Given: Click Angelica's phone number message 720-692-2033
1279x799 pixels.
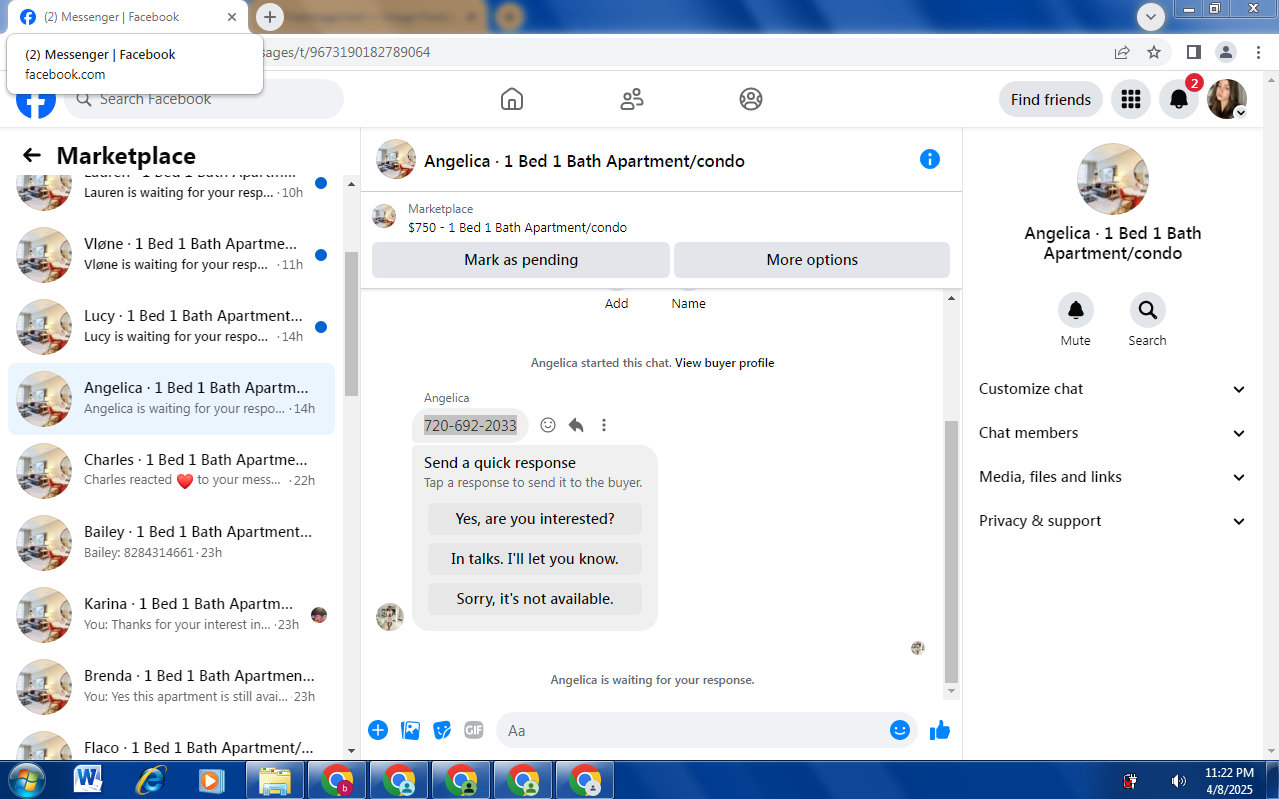Looking at the screenshot, I should click(x=470, y=425).
